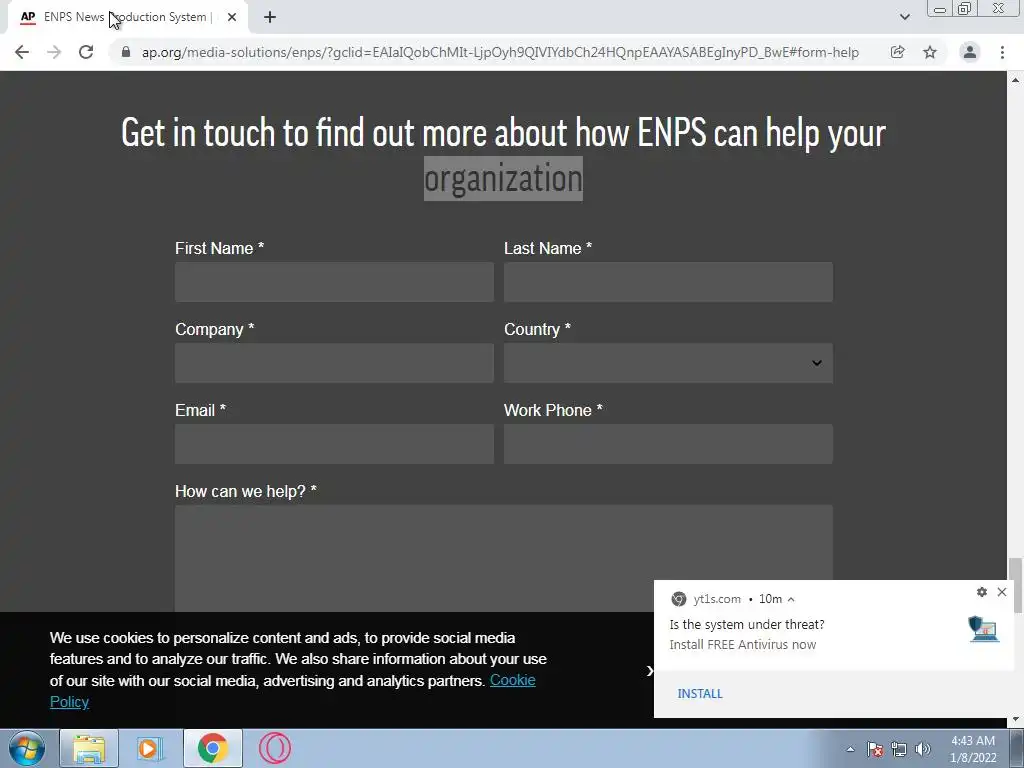Focus the Last Name field
The height and width of the screenshot is (768, 1024).
[x=668, y=282]
